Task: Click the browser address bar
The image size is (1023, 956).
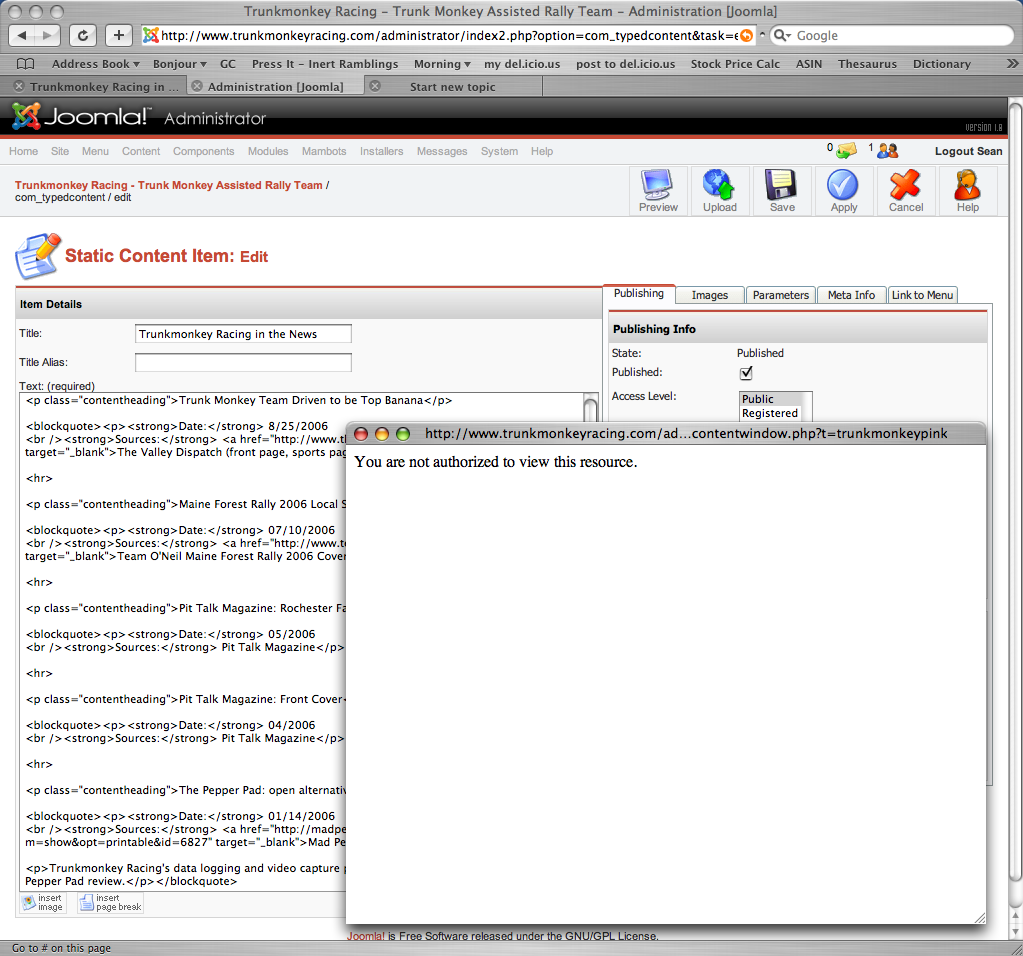Action: point(450,35)
